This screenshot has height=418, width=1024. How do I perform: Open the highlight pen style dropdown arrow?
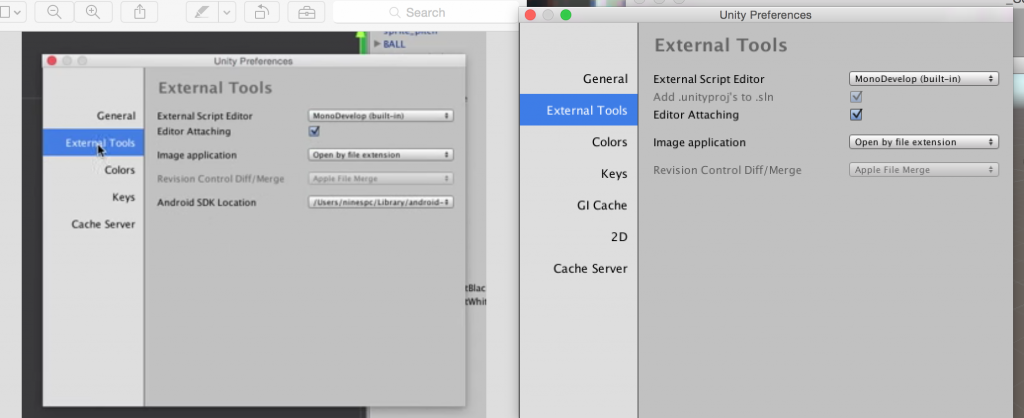pos(227,12)
